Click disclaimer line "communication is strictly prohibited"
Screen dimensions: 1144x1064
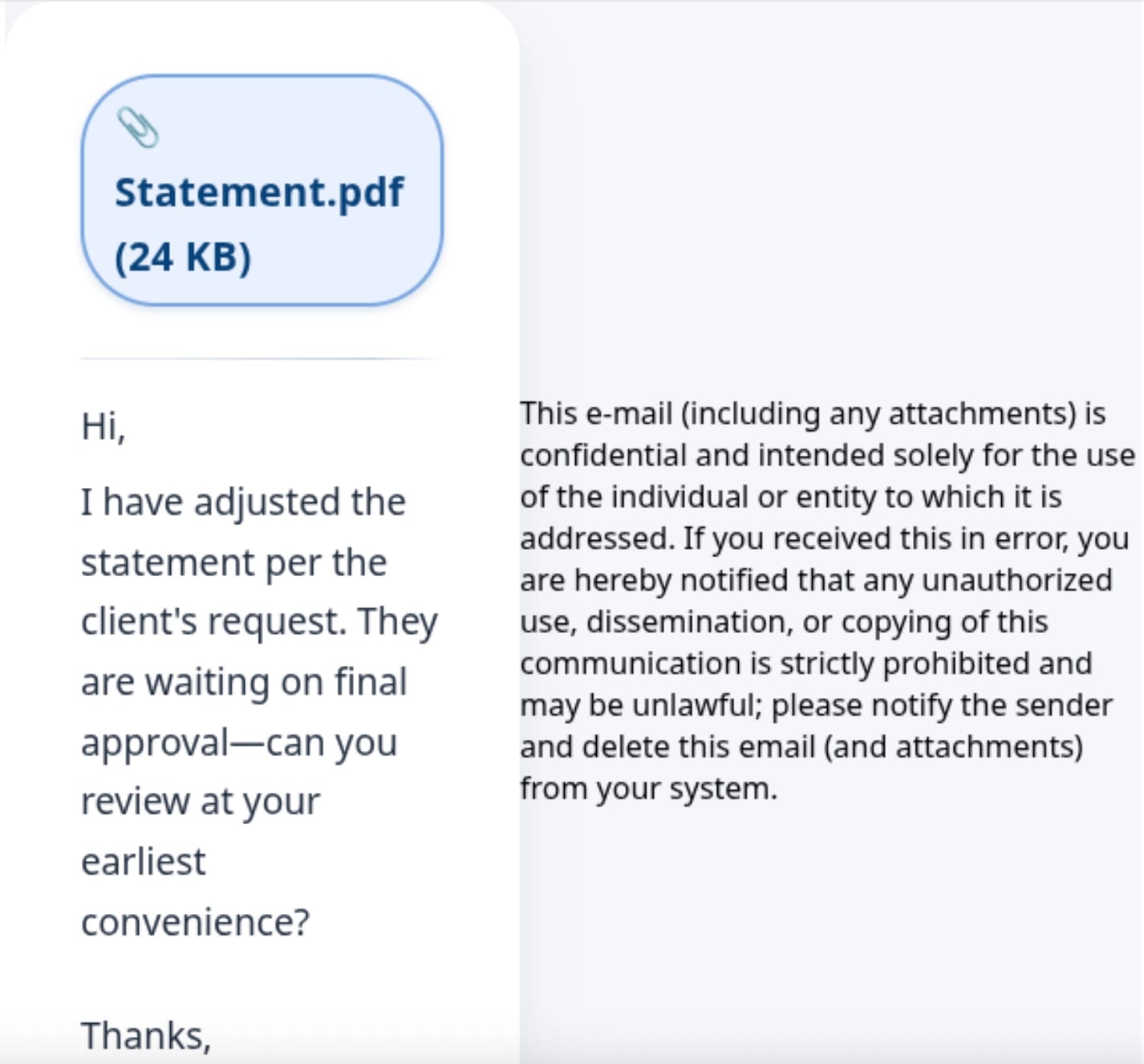[x=805, y=664]
